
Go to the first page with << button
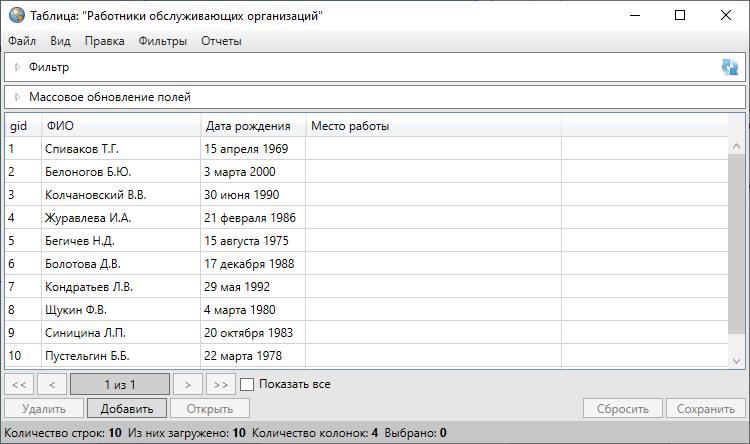(19, 384)
